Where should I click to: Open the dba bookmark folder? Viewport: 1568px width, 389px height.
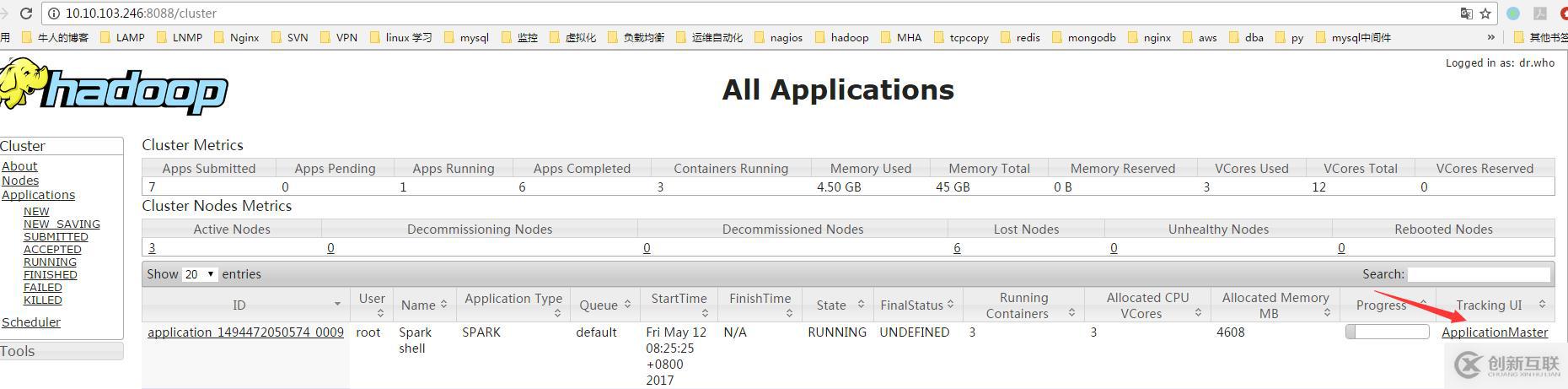tap(1247, 37)
